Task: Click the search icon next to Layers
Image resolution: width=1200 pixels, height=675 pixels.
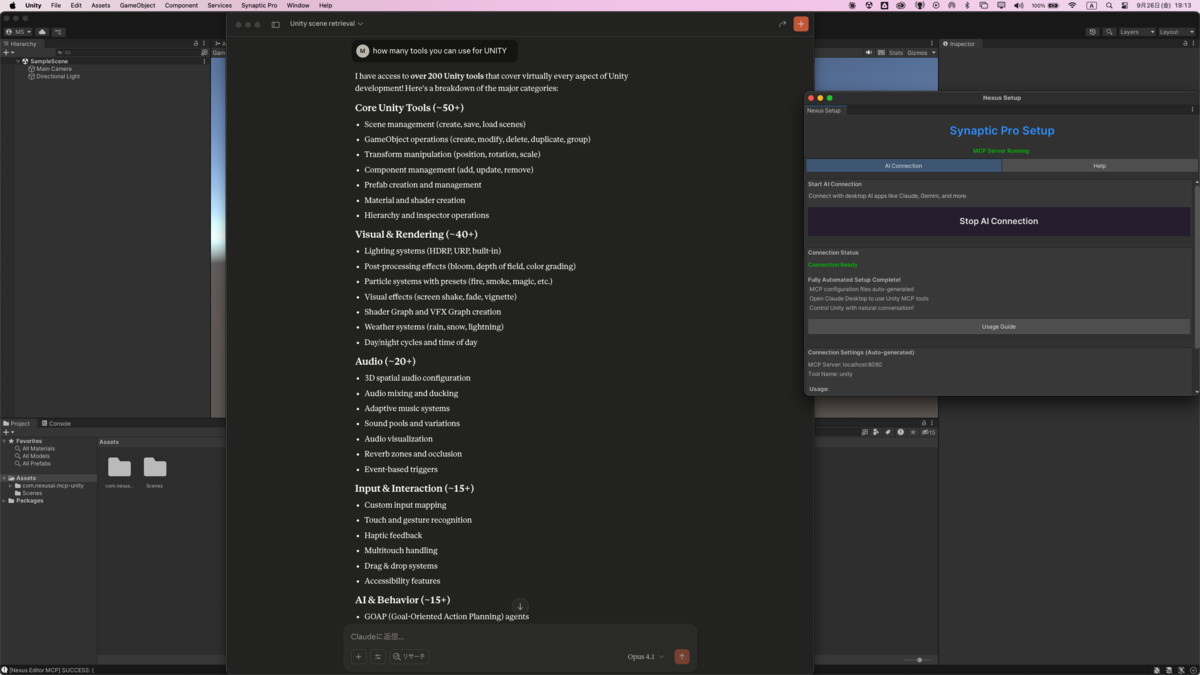Action: tap(1107, 31)
